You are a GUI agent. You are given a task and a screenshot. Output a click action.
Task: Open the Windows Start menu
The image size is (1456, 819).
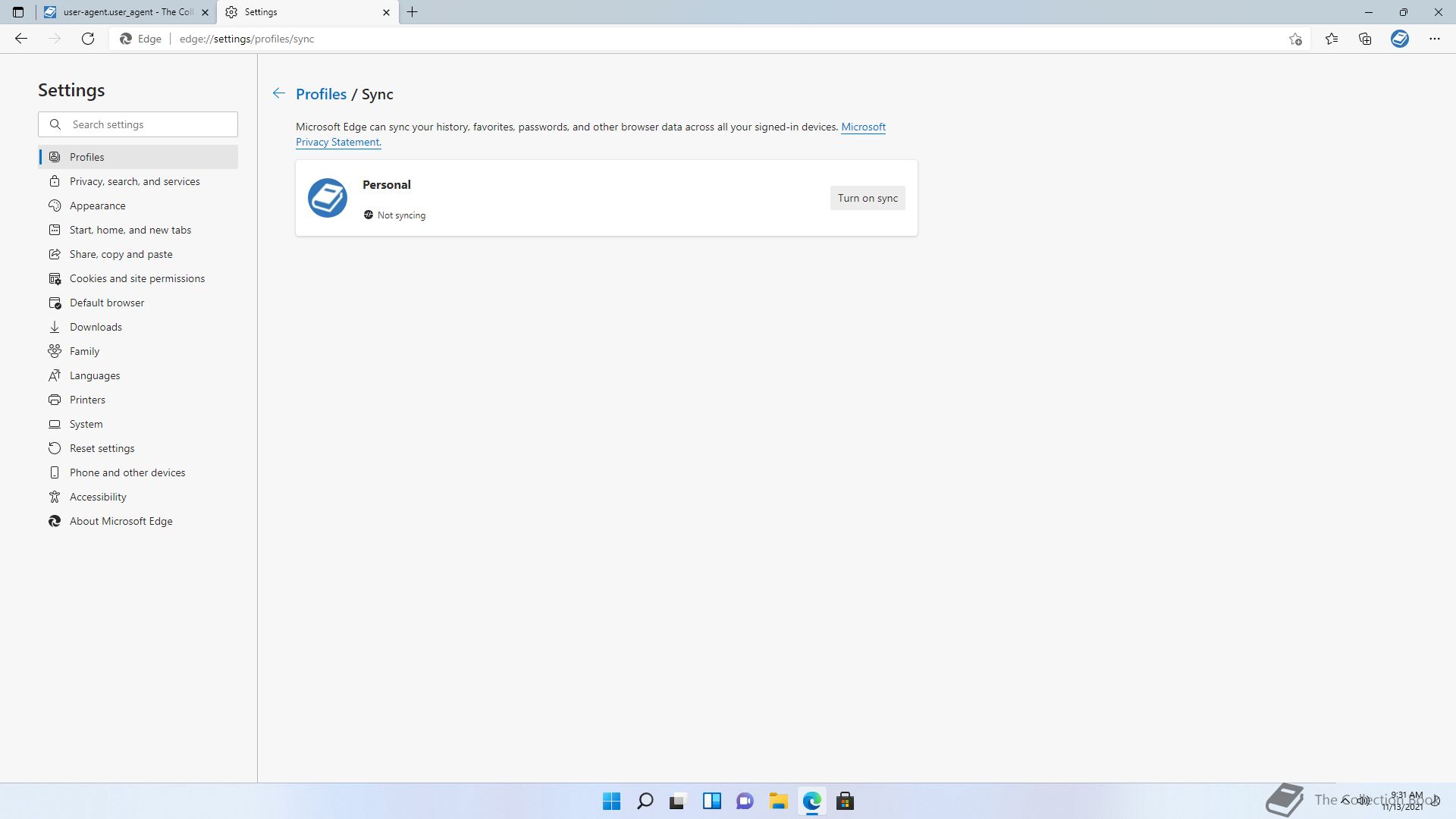(x=611, y=801)
